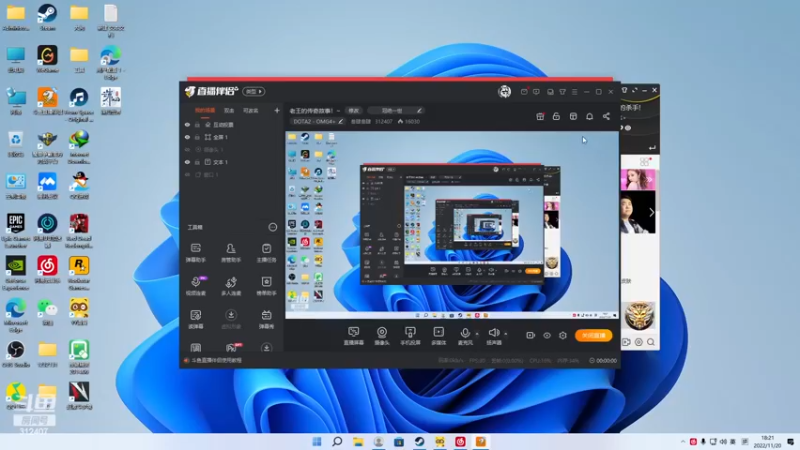The height and width of the screenshot is (450, 800).
Task: Expand the mode pill next to logo
Action: [254, 91]
